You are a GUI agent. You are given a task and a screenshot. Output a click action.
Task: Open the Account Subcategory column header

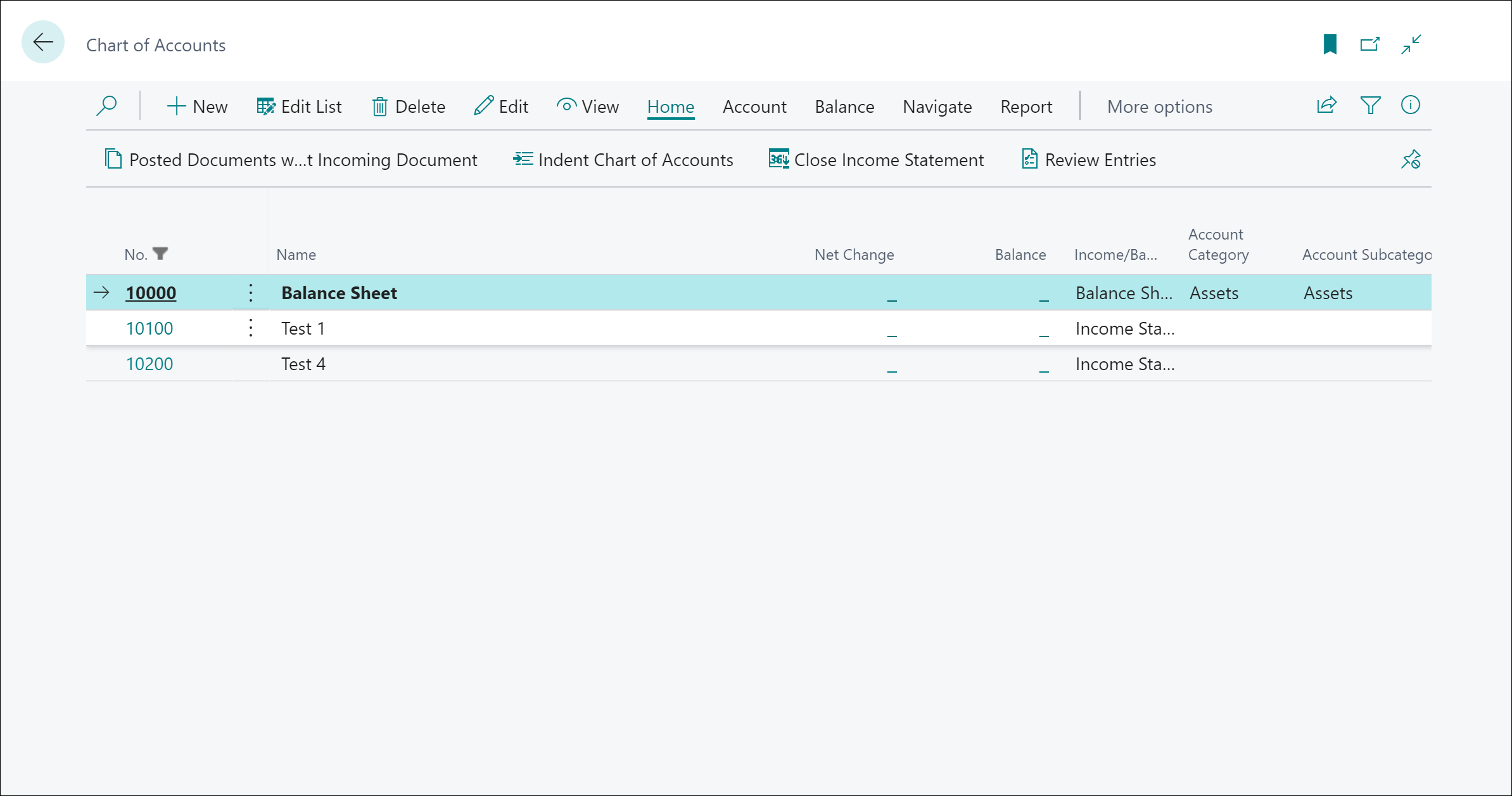click(1366, 254)
